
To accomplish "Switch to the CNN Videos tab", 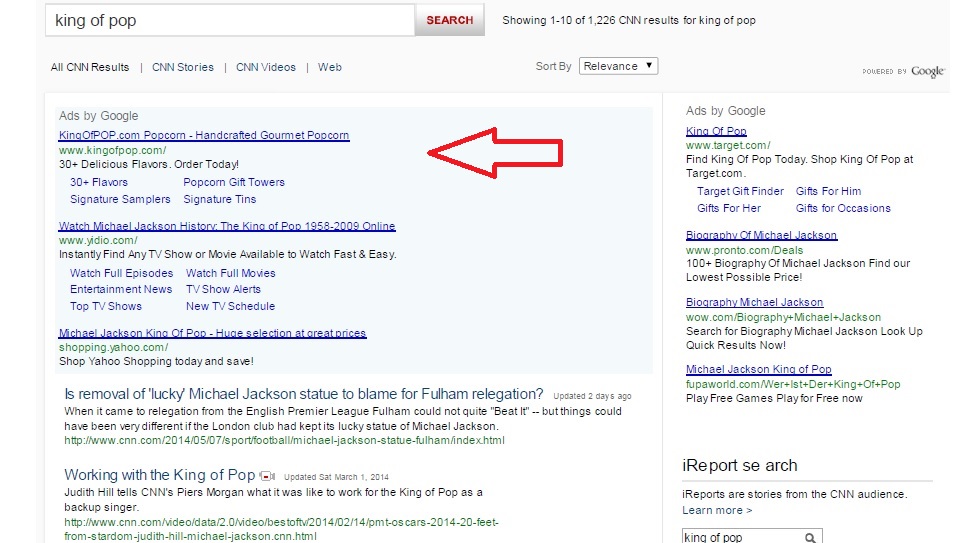I will pos(266,67).
